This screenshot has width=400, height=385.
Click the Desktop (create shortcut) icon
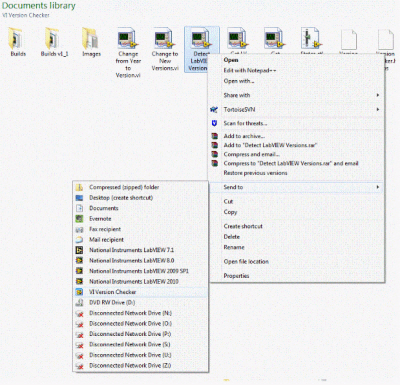[x=79, y=198]
